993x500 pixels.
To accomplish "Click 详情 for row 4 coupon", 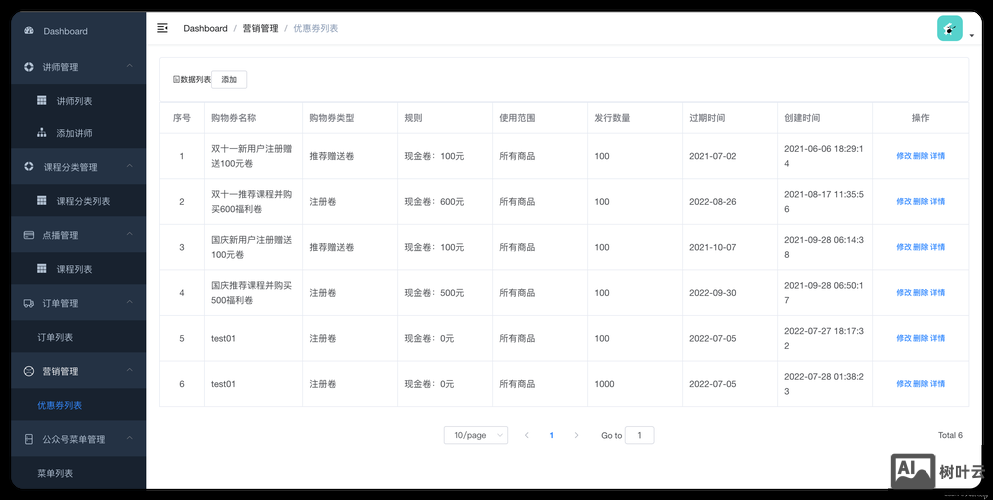I will point(937,292).
